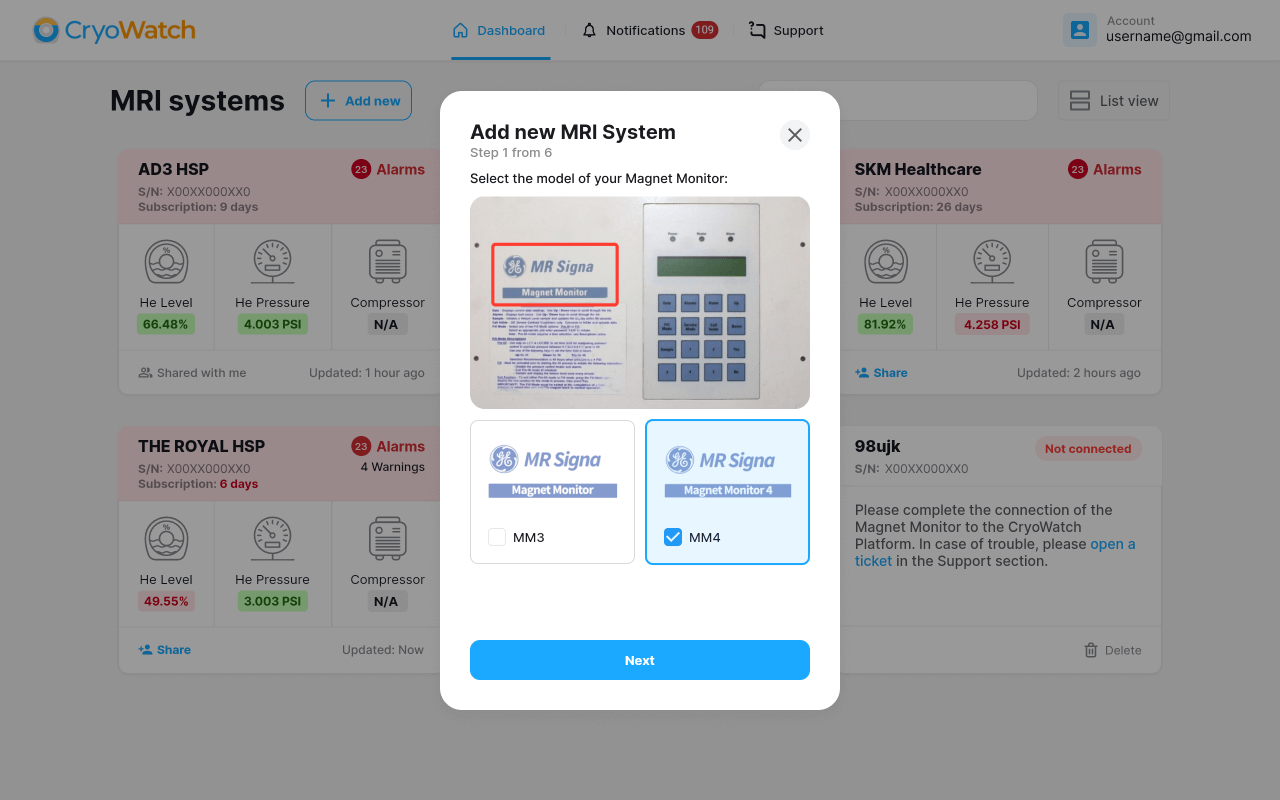Uncheck the MM4 checkbox
The image size is (1280, 800).
pos(673,537)
